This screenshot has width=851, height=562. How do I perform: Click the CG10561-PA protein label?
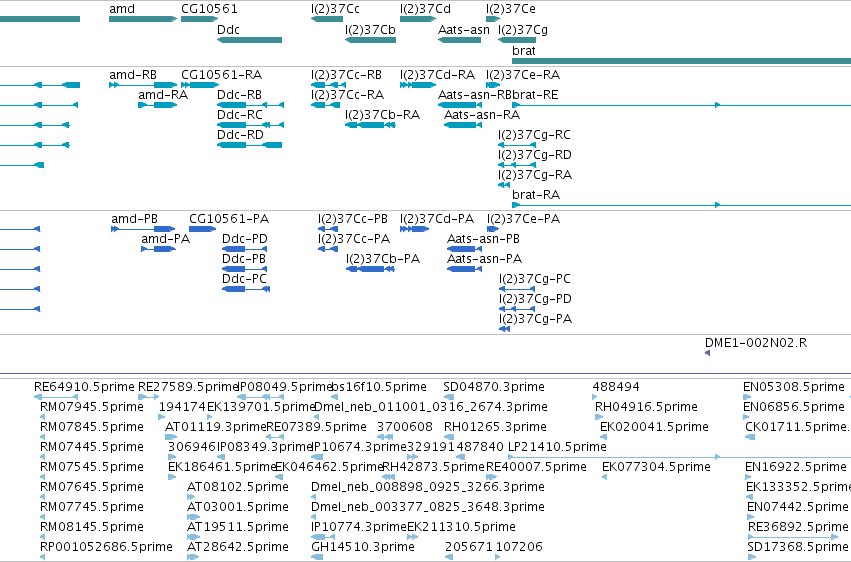tap(229, 219)
